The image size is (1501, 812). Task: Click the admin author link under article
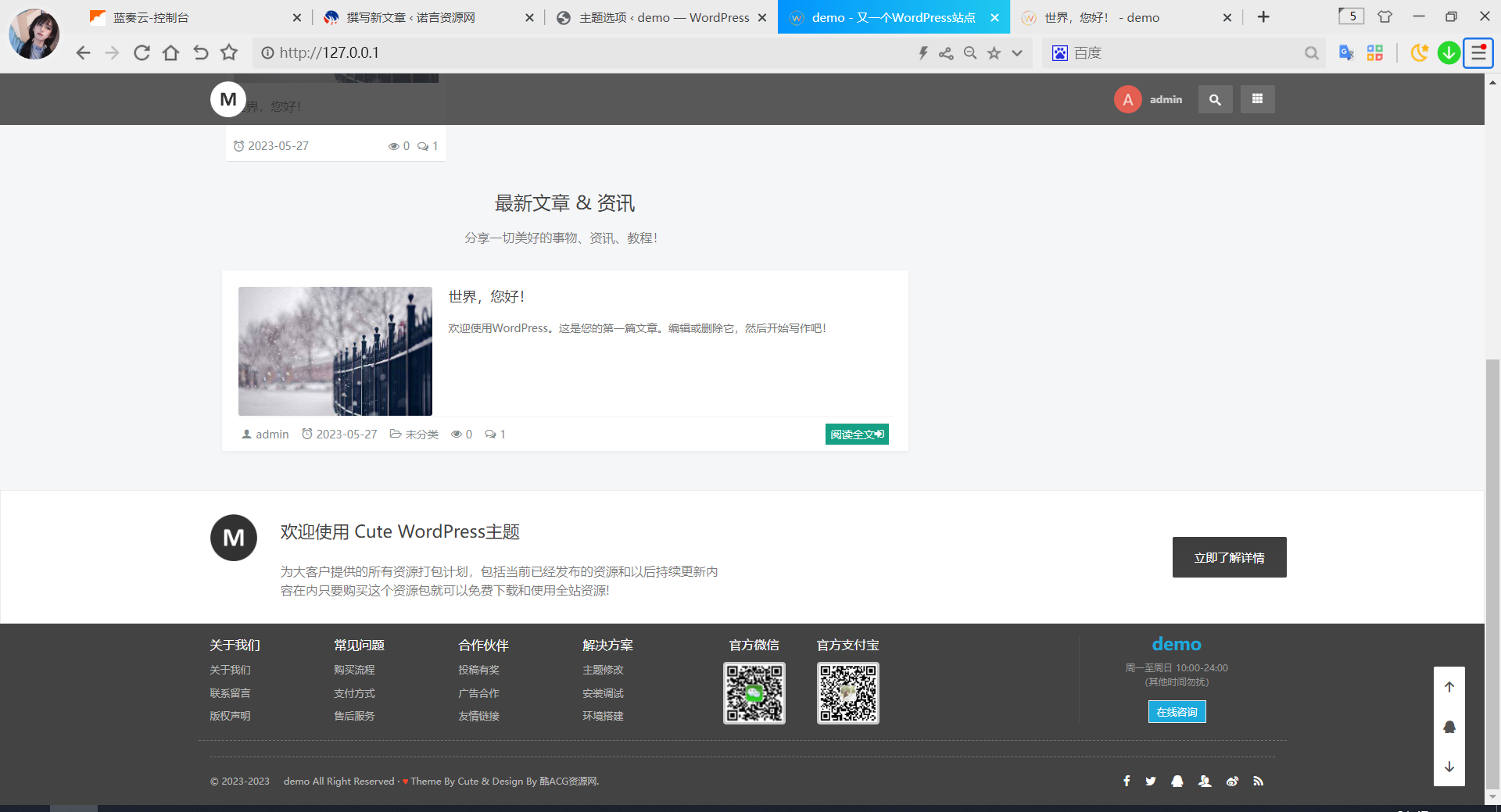265,435
